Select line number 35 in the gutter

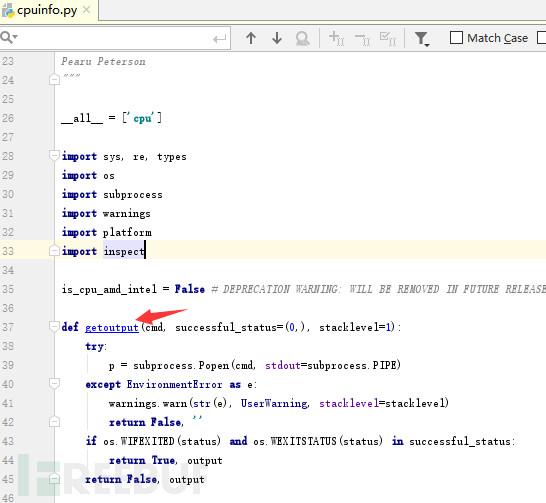(x=8, y=289)
